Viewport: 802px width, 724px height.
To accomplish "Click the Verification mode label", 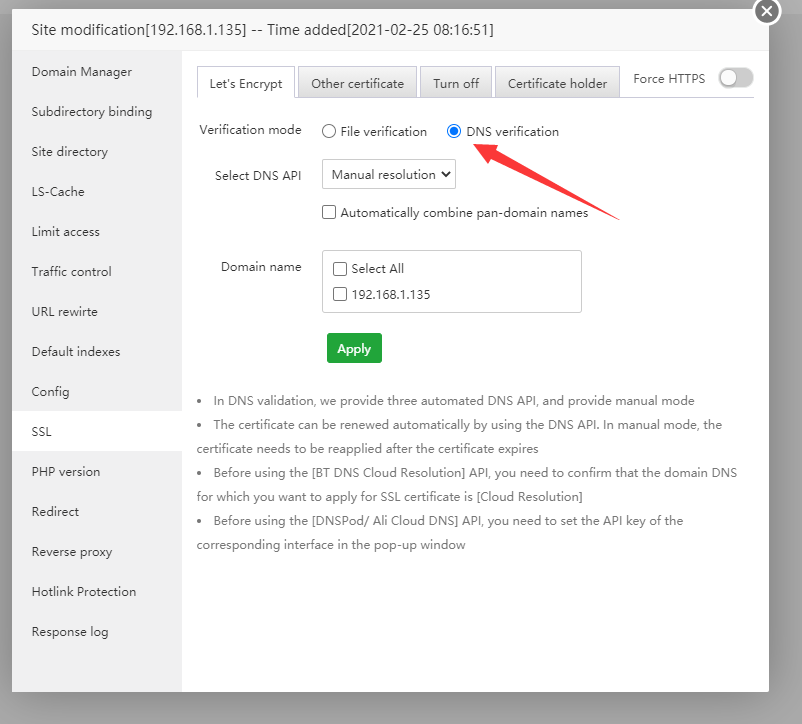I will pyautogui.click(x=250, y=130).
